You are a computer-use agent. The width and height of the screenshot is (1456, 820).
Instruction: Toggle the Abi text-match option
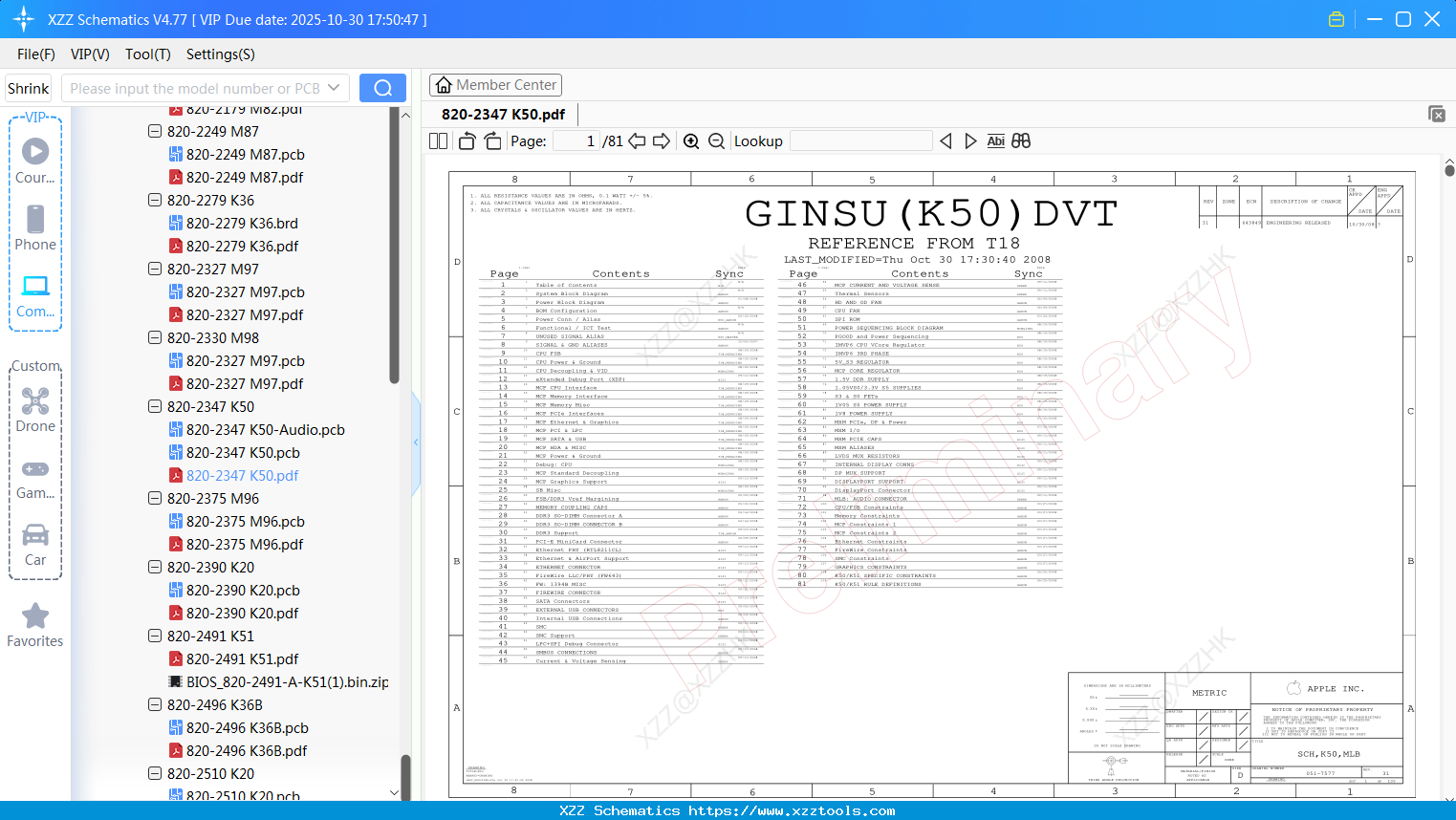[x=995, y=141]
